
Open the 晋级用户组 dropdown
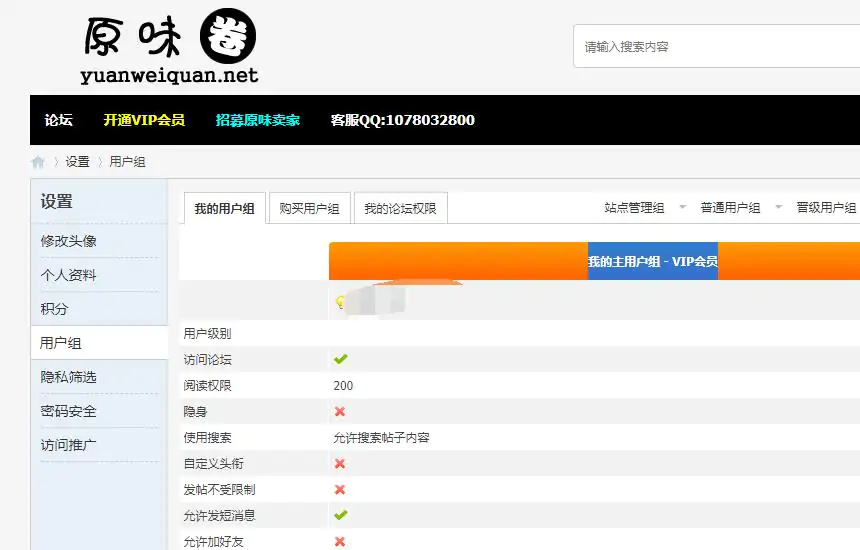(827, 207)
